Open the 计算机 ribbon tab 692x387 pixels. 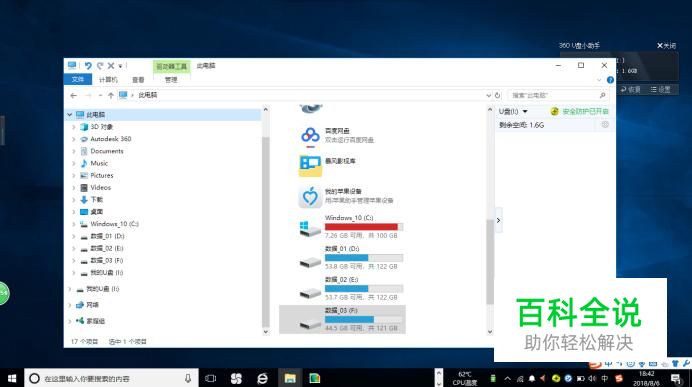click(x=108, y=79)
